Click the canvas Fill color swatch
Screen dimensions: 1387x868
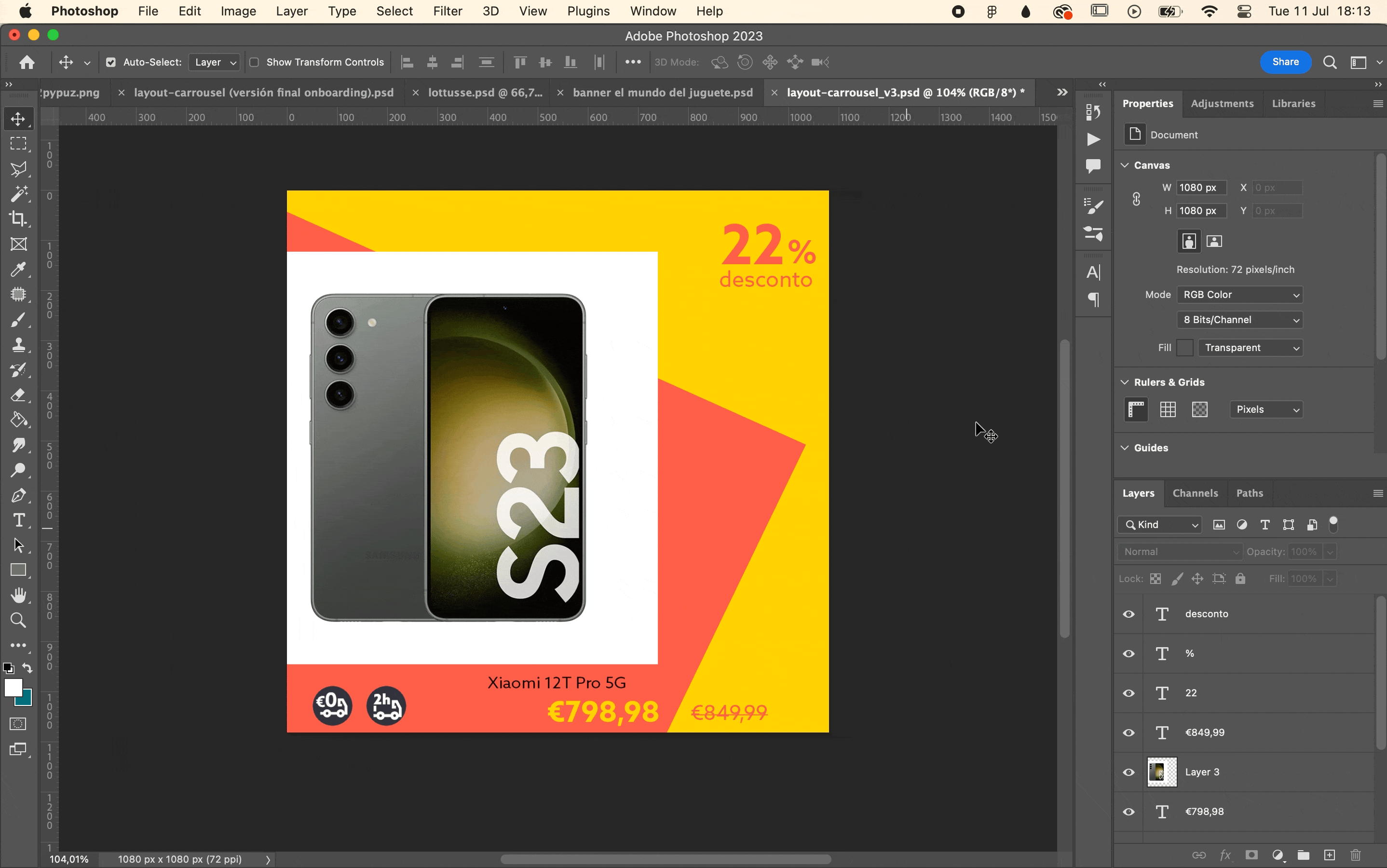(1184, 348)
